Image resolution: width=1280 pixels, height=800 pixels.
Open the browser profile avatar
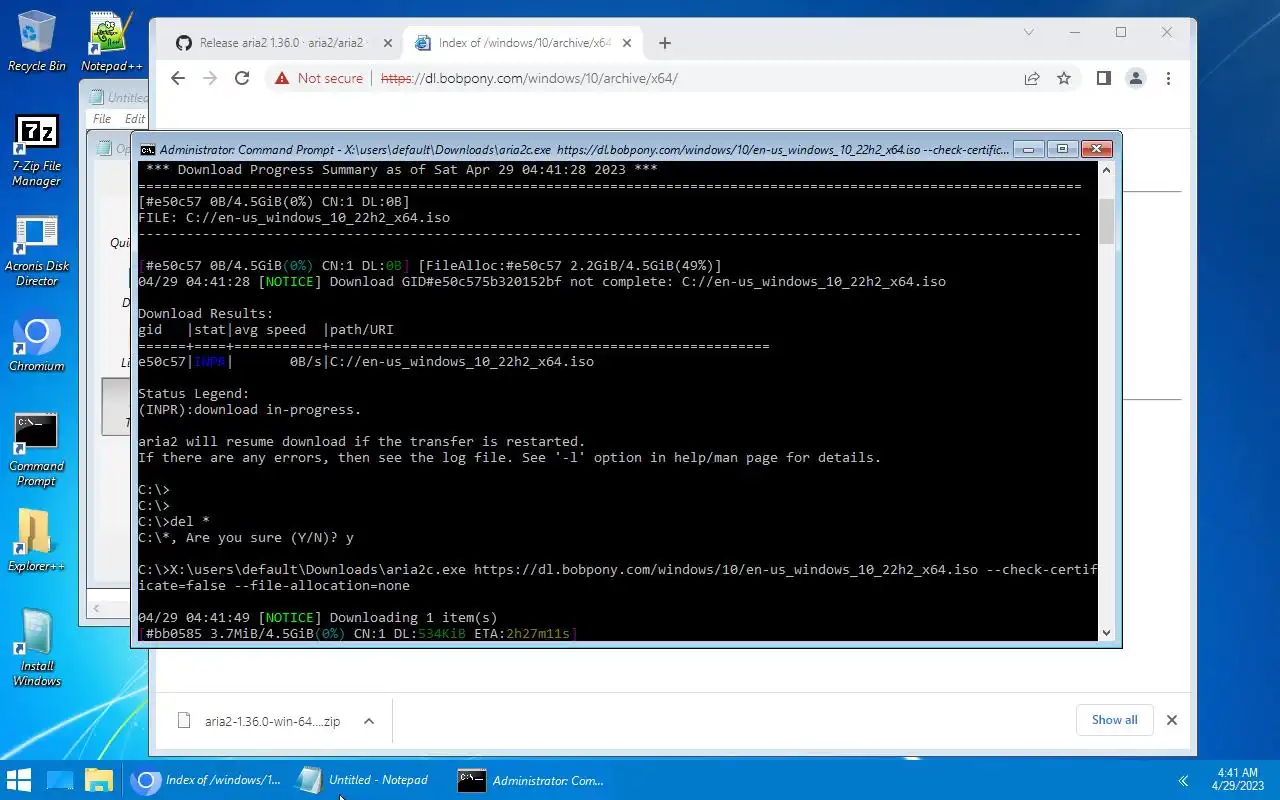click(1136, 78)
